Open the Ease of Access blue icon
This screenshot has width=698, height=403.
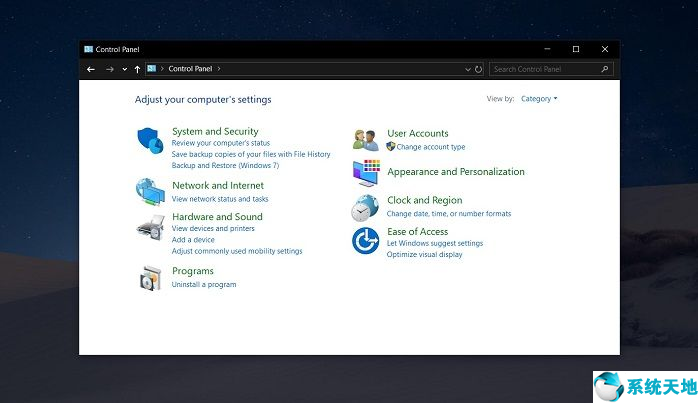click(365, 240)
